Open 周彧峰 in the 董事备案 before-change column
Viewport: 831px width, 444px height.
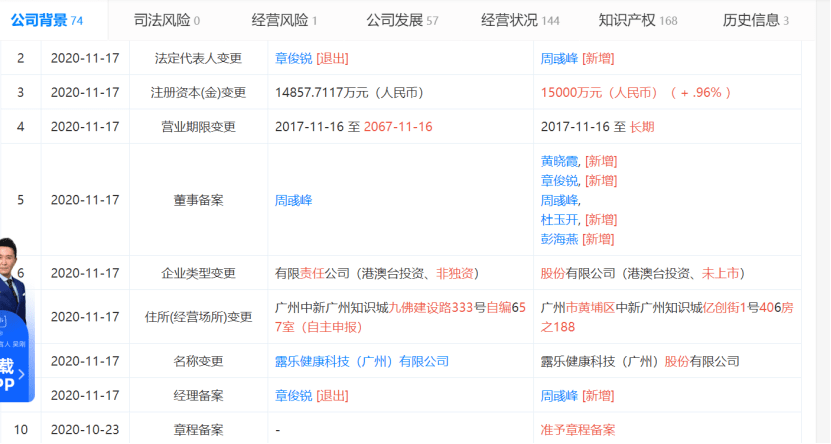coord(294,200)
